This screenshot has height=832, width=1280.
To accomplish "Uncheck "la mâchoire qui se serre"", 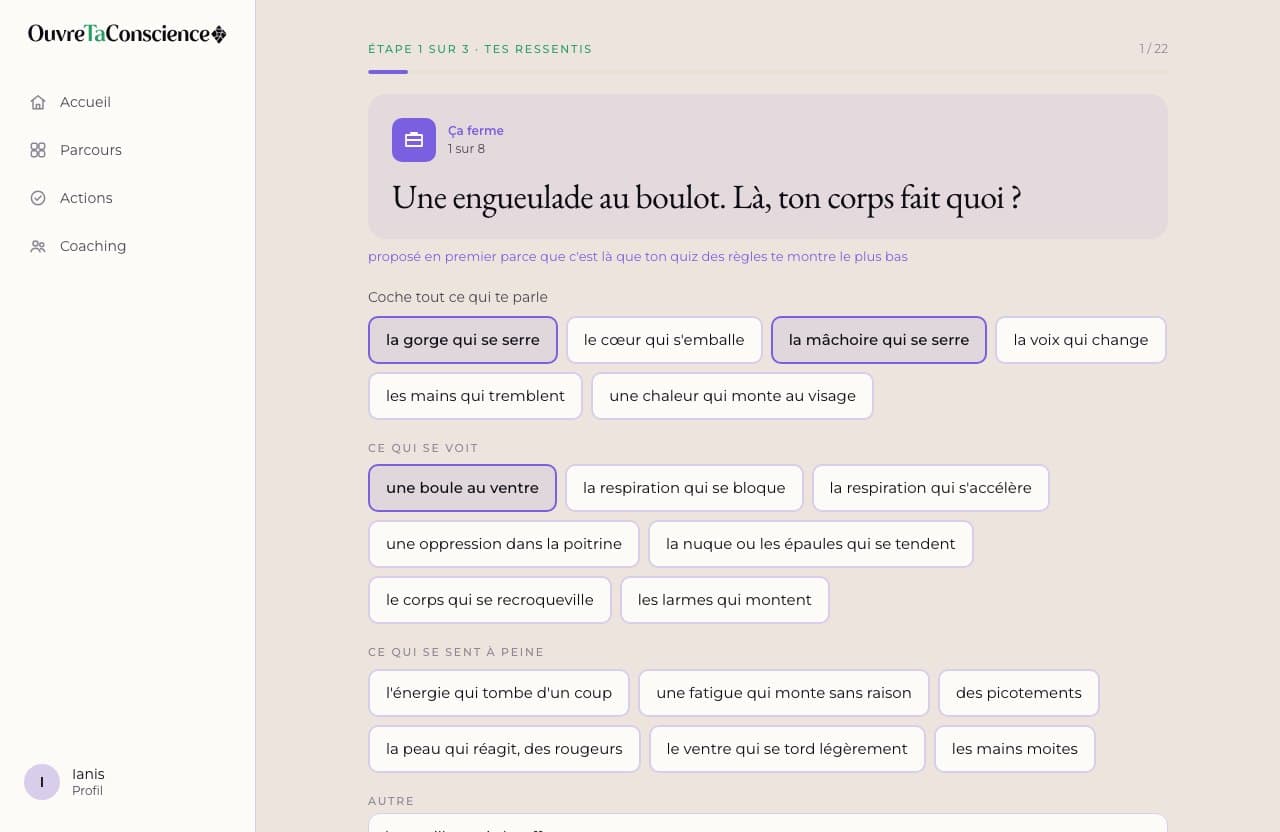I will coord(879,340).
